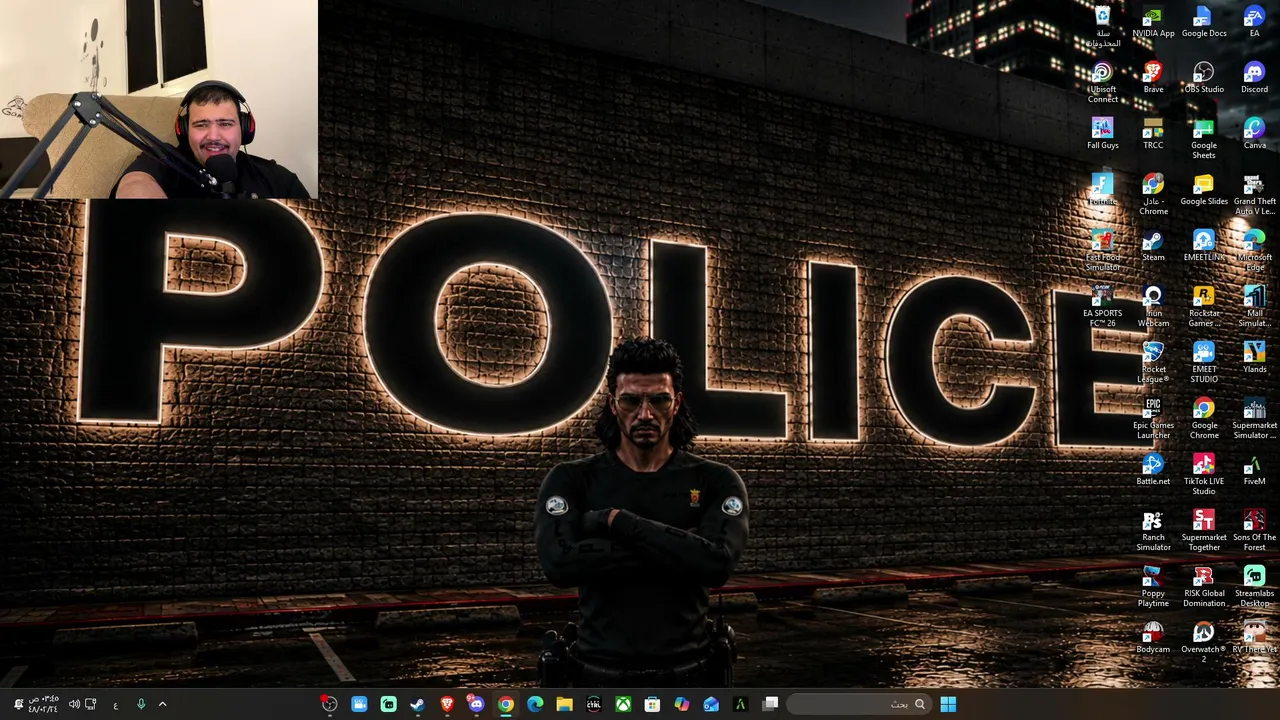Select the Google Docs desktop shortcut
Screen dimensions: 1280x720
pos(1204,22)
